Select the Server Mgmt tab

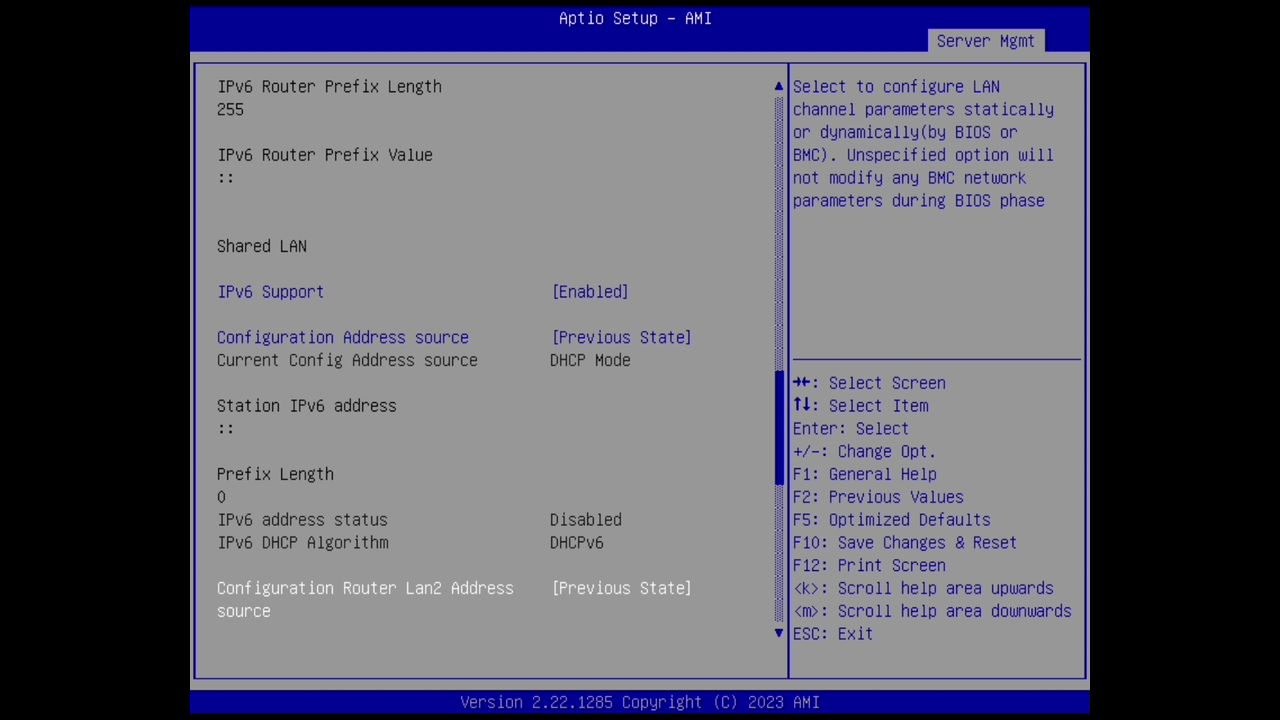tap(986, 41)
